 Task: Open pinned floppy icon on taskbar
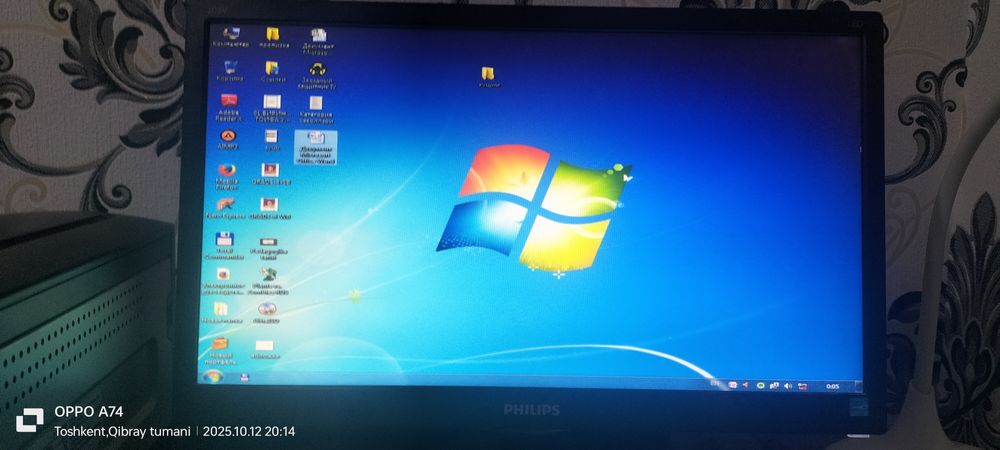coord(244,377)
